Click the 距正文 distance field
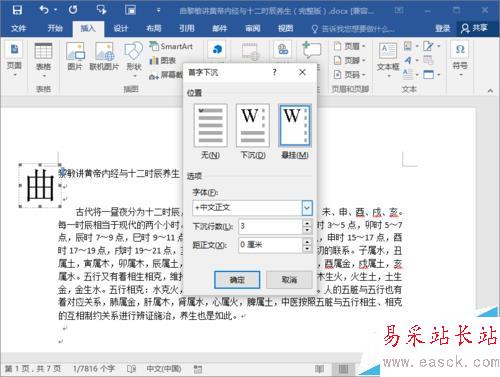This screenshot has height=377, width=500. [x=270, y=245]
